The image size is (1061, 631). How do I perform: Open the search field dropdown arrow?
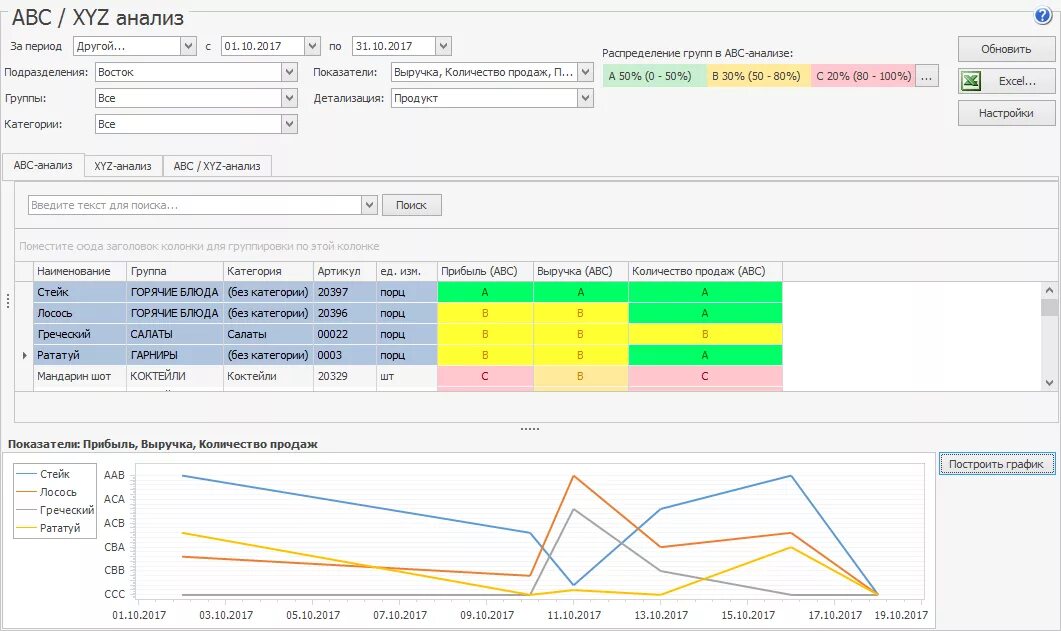pos(369,205)
